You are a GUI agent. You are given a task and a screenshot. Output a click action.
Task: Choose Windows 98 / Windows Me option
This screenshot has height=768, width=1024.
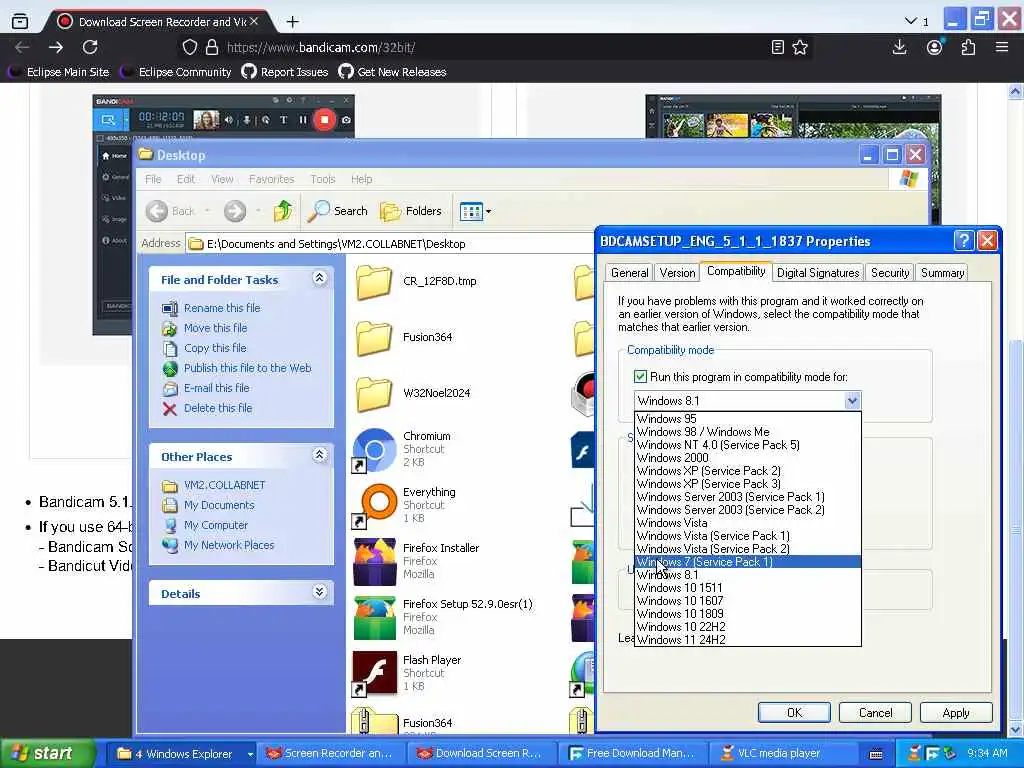(x=747, y=432)
